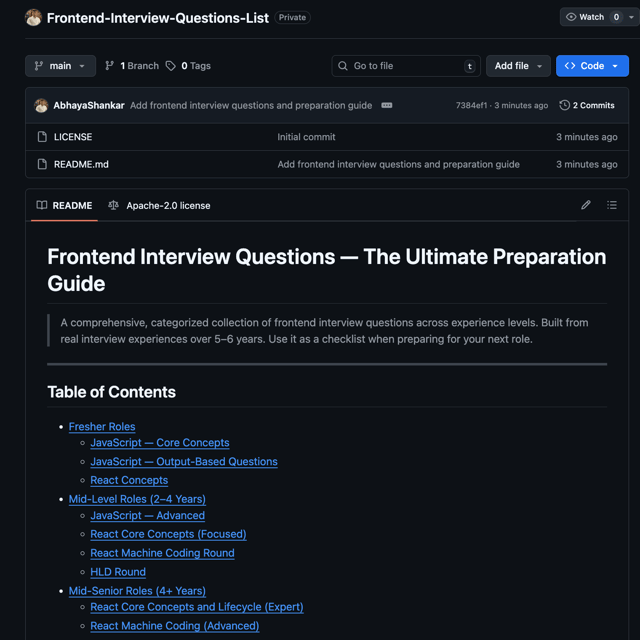Switch to the Apache-2.0 license tab

(x=159, y=205)
